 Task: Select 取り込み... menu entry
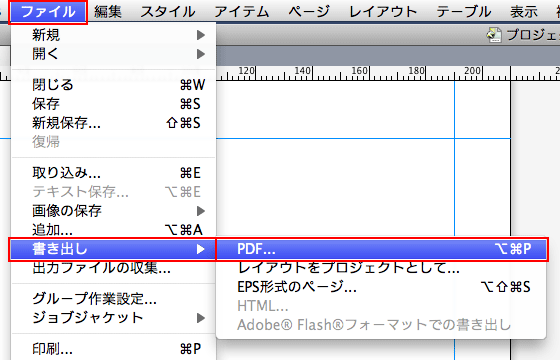(114, 173)
